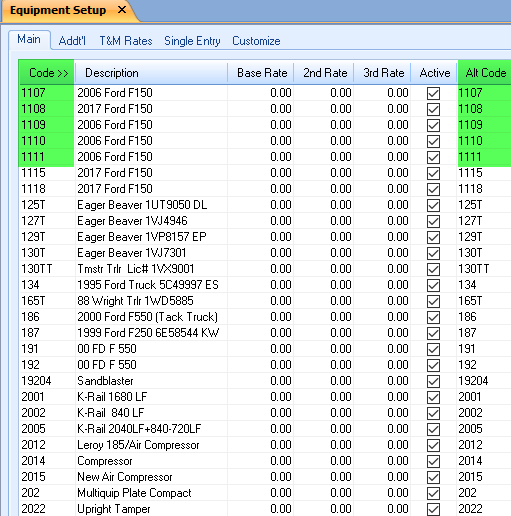Close the Equipment Setup tab
The width and height of the screenshot is (511, 516).
coord(122,10)
